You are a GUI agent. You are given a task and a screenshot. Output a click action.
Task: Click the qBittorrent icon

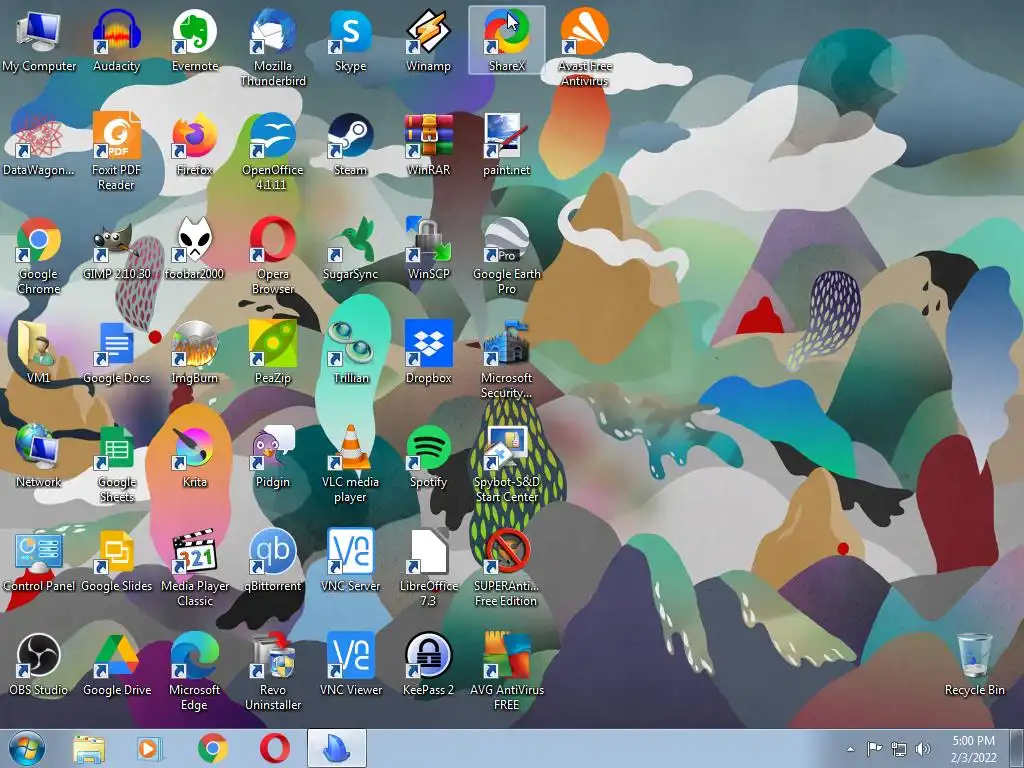(x=273, y=561)
